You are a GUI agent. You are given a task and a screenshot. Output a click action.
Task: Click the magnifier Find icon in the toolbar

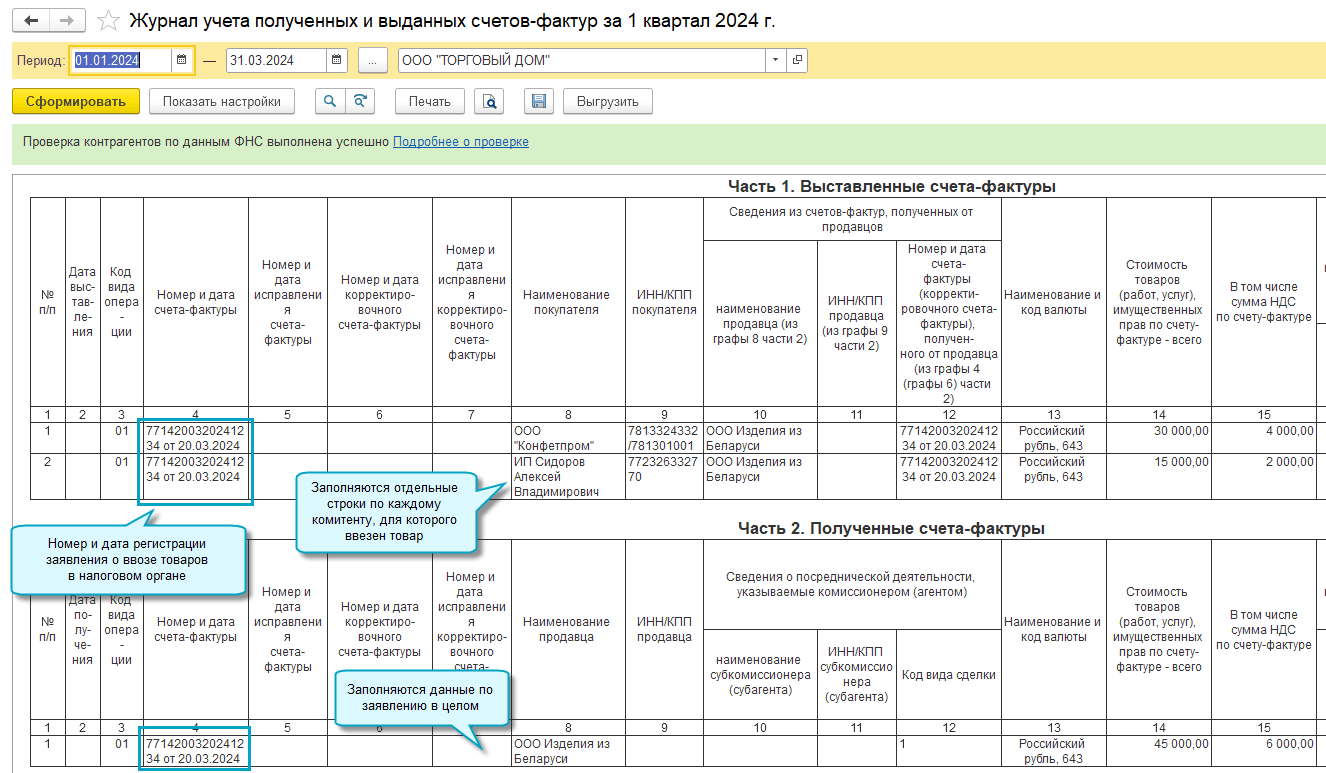(329, 101)
